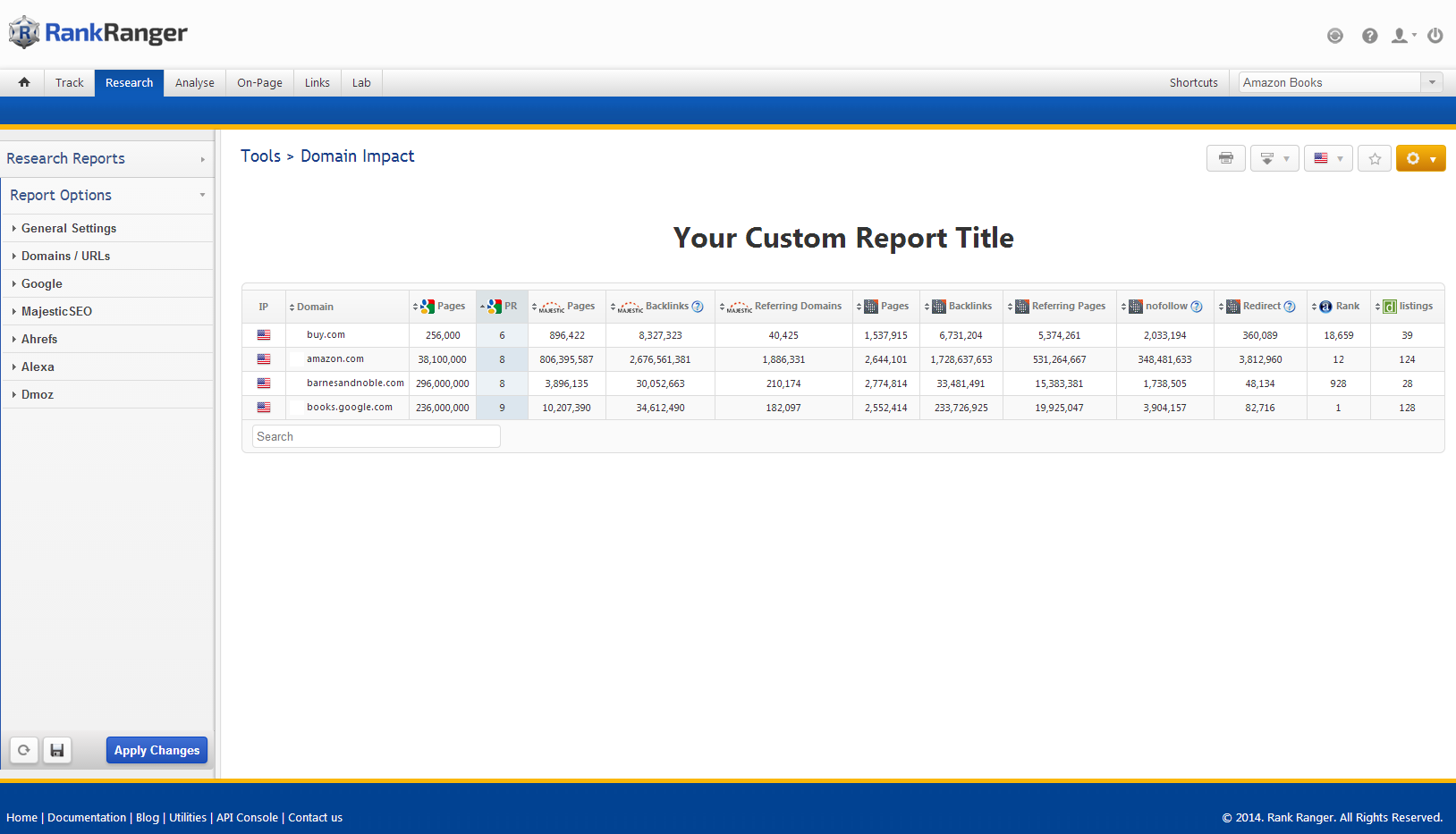Open the On-Page tab
The width and height of the screenshot is (1456, 834).
tap(259, 82)
